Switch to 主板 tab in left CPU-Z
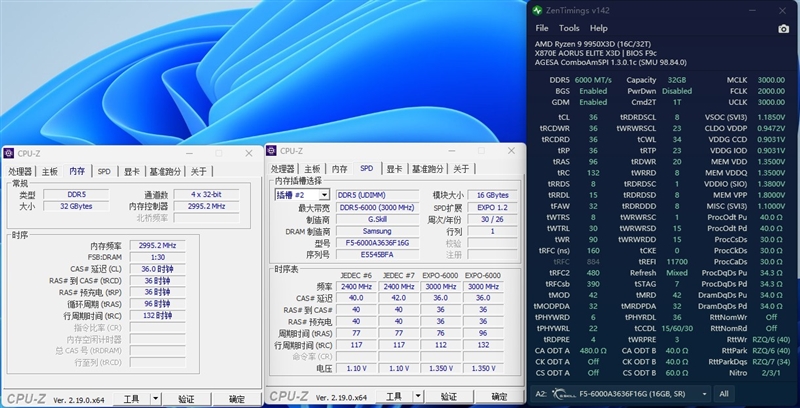800x408 pixels. 50,171
